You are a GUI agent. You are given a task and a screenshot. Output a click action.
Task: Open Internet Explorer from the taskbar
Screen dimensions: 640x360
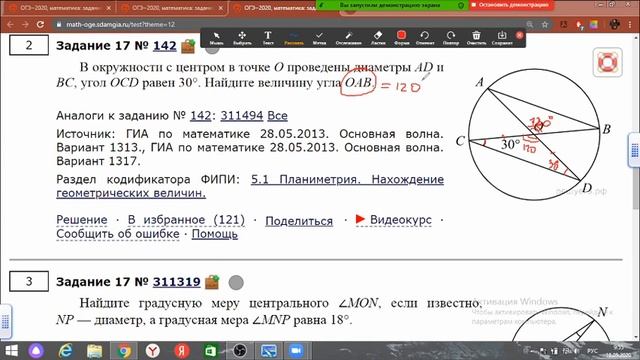pos(66,351)
